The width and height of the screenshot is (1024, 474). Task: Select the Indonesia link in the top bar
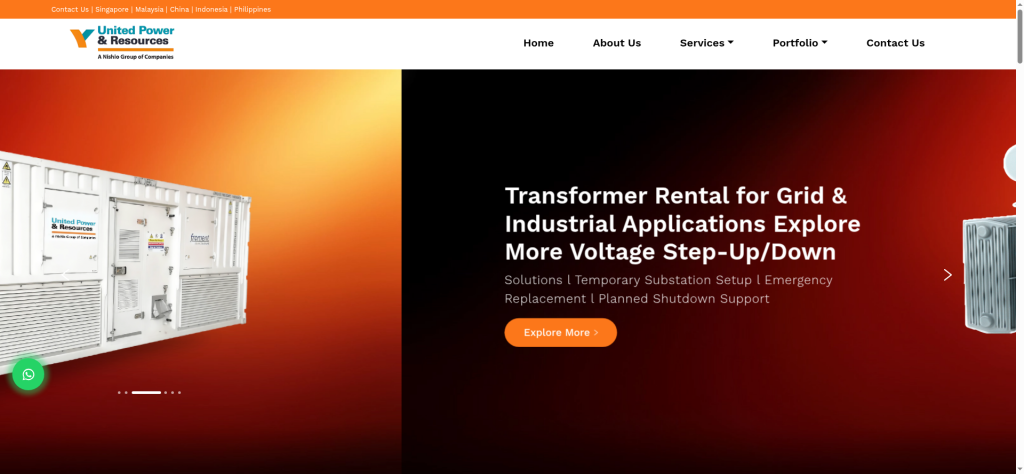click(x=212, y=9)
